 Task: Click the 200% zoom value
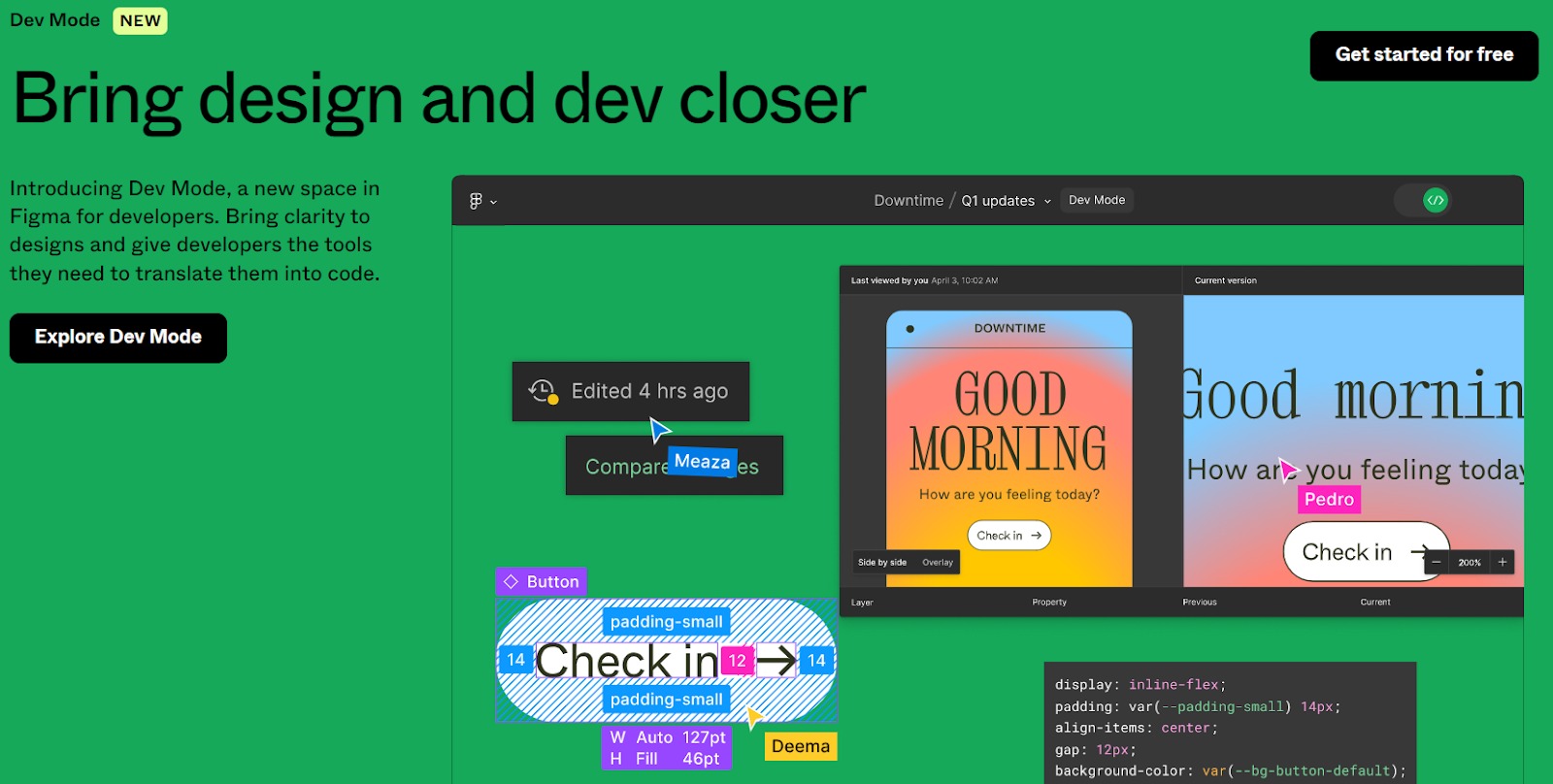pos(1470,563)
